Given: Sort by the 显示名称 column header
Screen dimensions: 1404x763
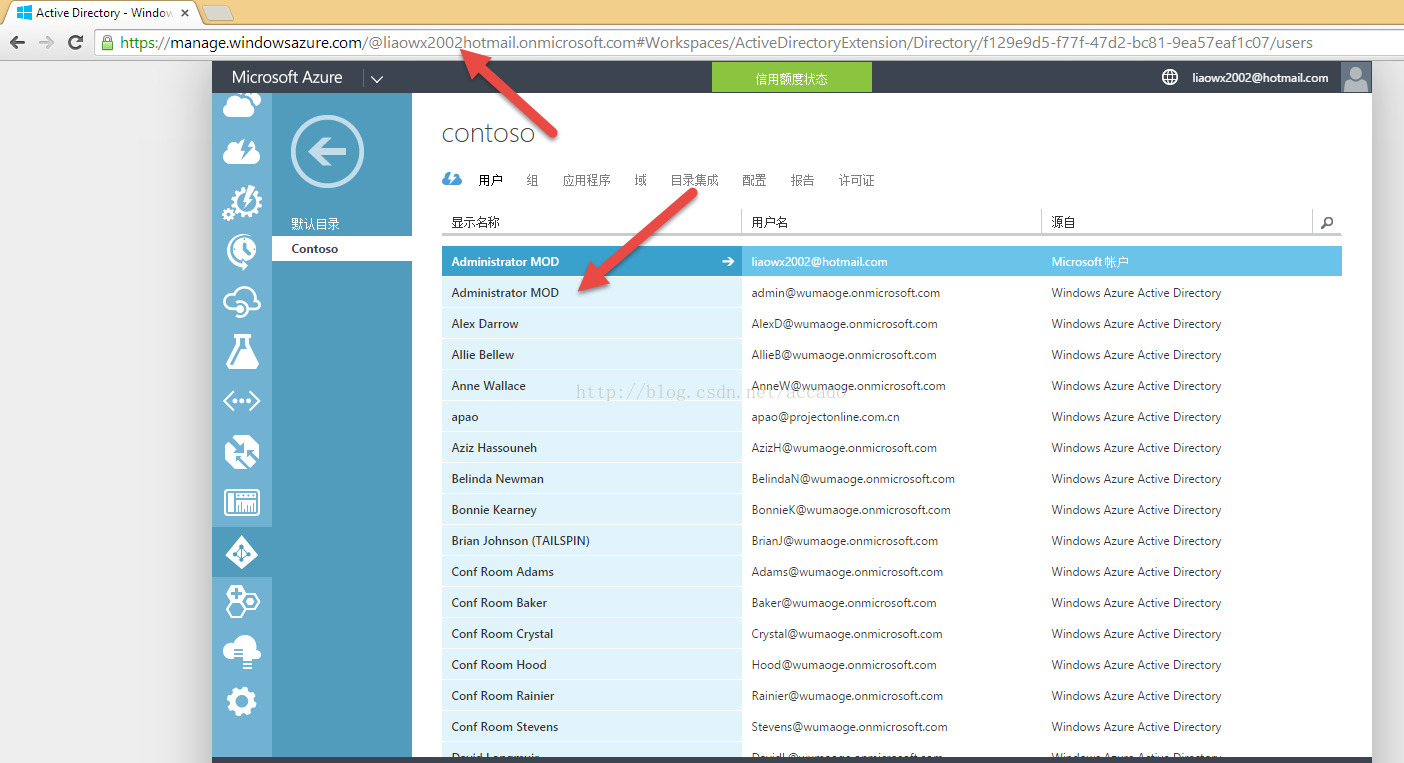Looking at the screenshot, I should click(x=476, y=223).
